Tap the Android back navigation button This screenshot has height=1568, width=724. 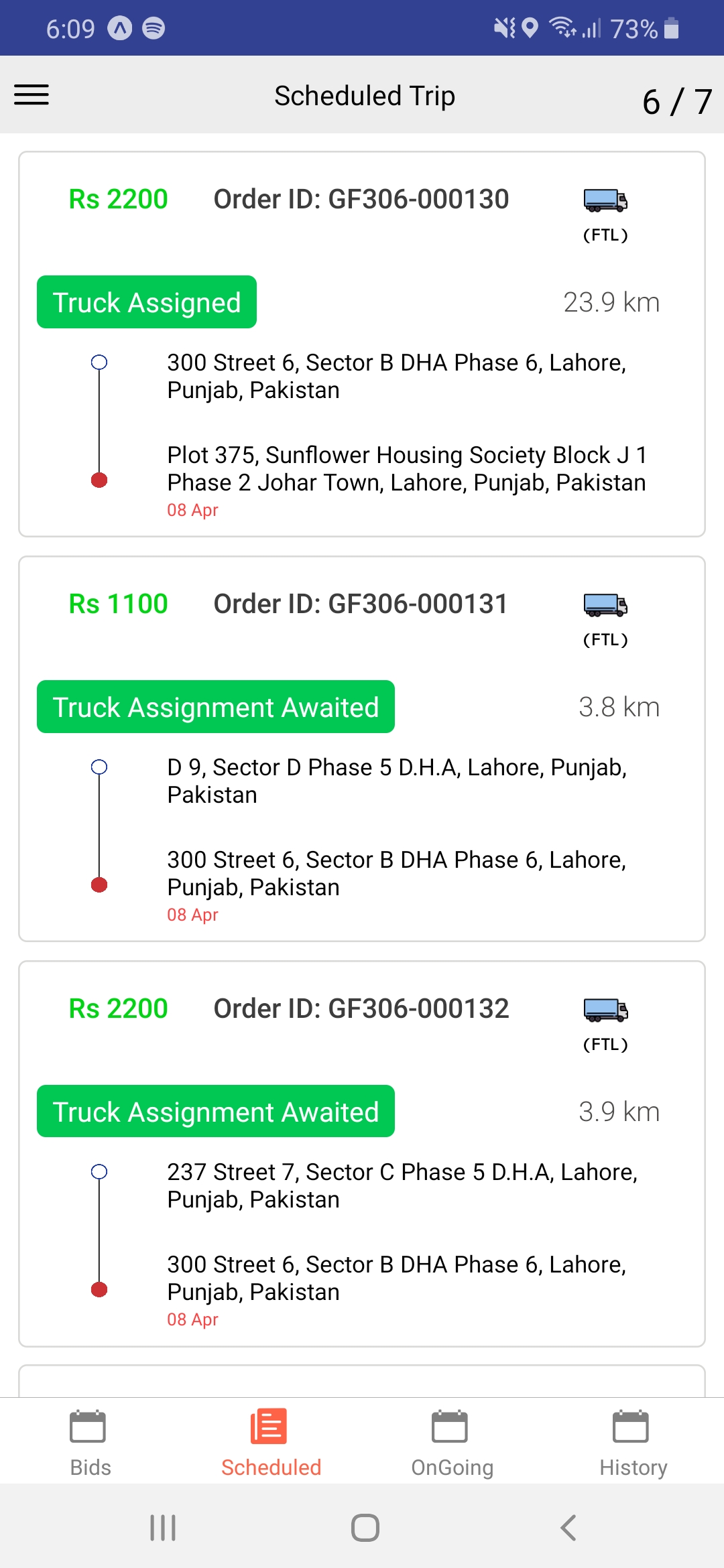click(x=568, y=1528)
